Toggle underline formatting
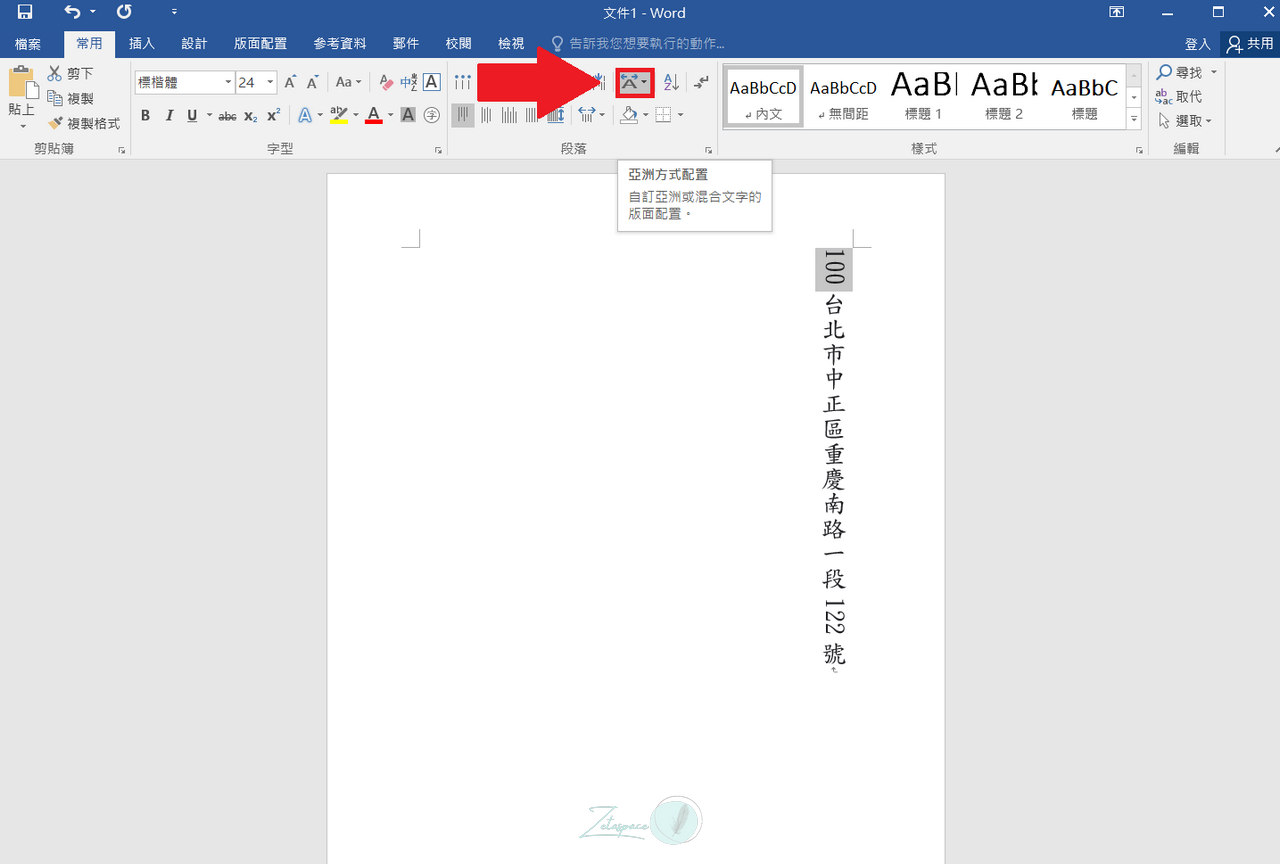 192,115
